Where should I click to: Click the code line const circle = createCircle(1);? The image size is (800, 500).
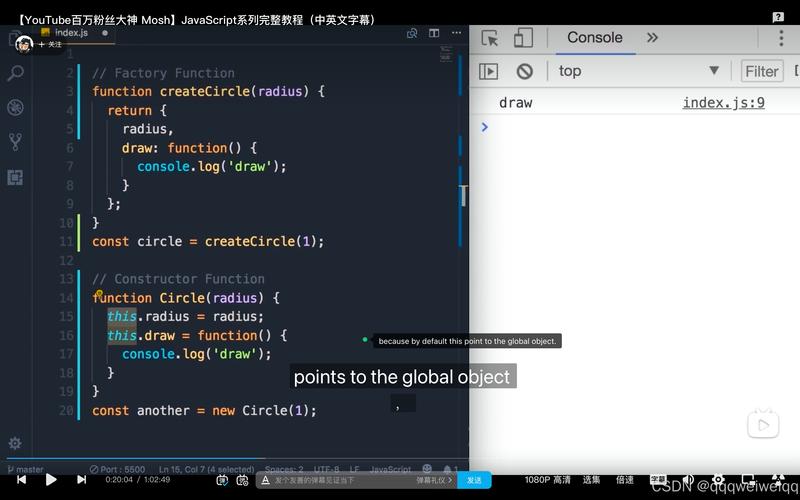[x=208, y=241]
